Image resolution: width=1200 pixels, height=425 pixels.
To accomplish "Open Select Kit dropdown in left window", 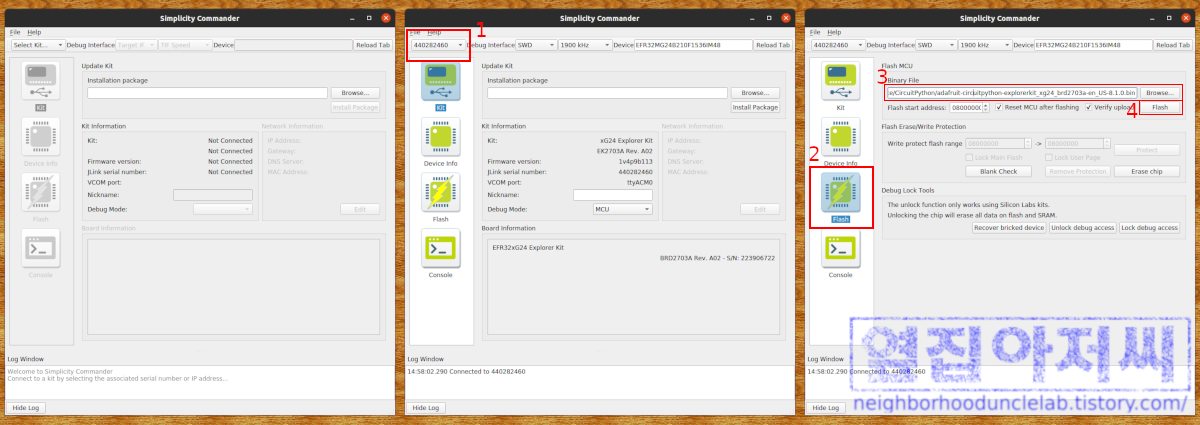I will pyautogui.click(x=39, y=45).
